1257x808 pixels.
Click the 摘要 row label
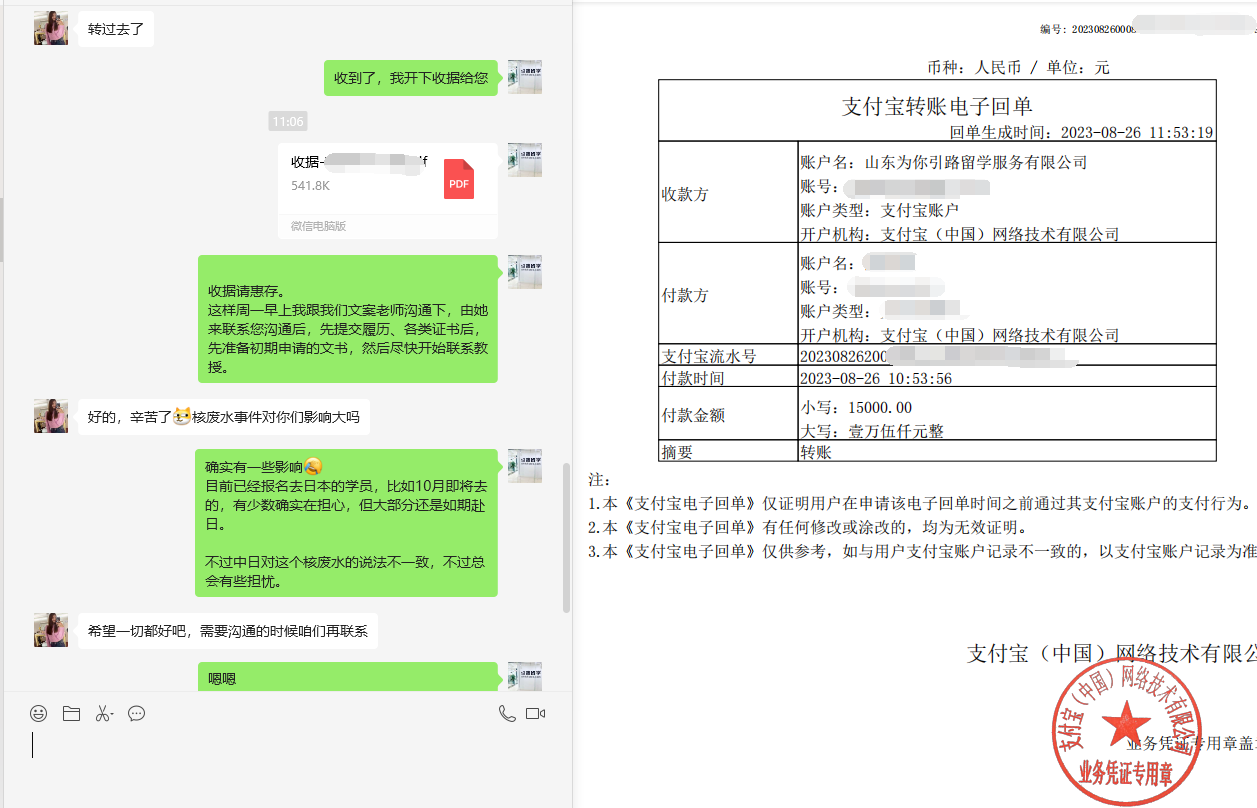[677, 452]
